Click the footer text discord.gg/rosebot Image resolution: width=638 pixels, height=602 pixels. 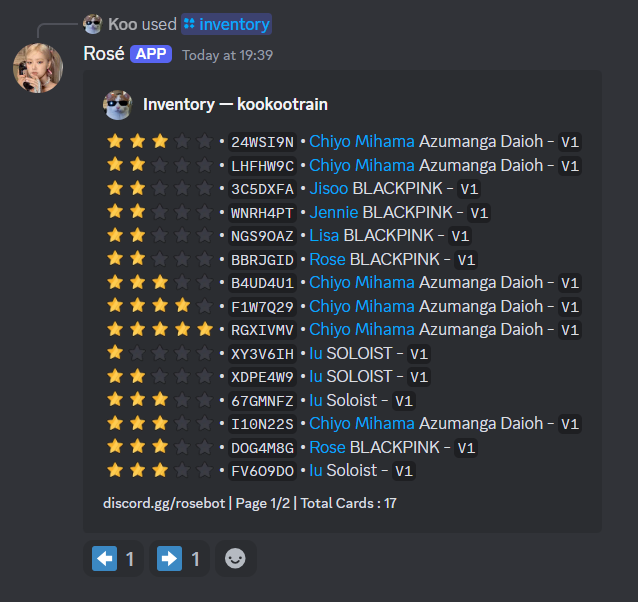(164, 504)
